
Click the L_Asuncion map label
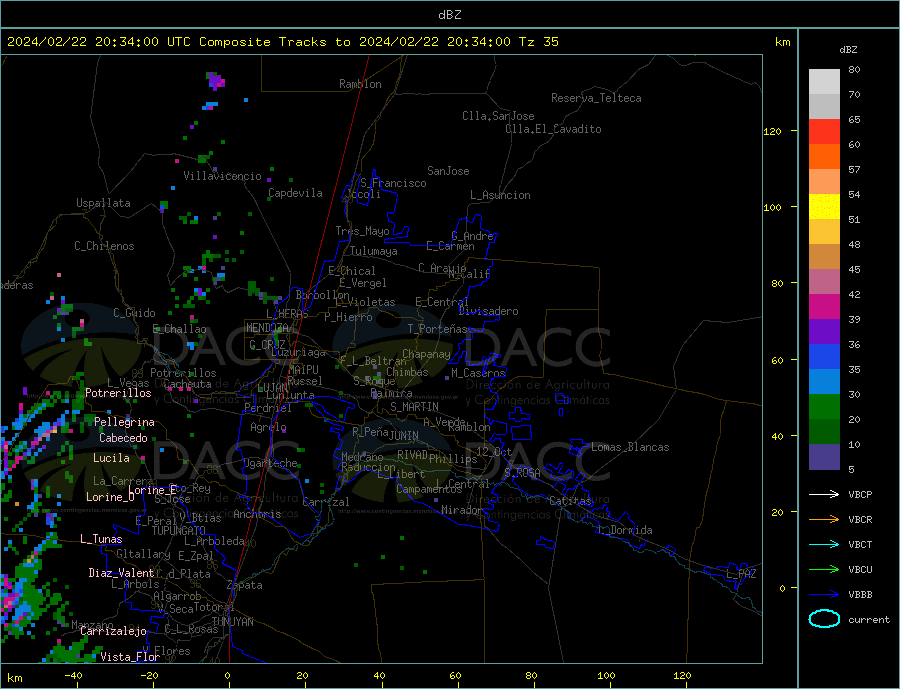tap(500, 195)
